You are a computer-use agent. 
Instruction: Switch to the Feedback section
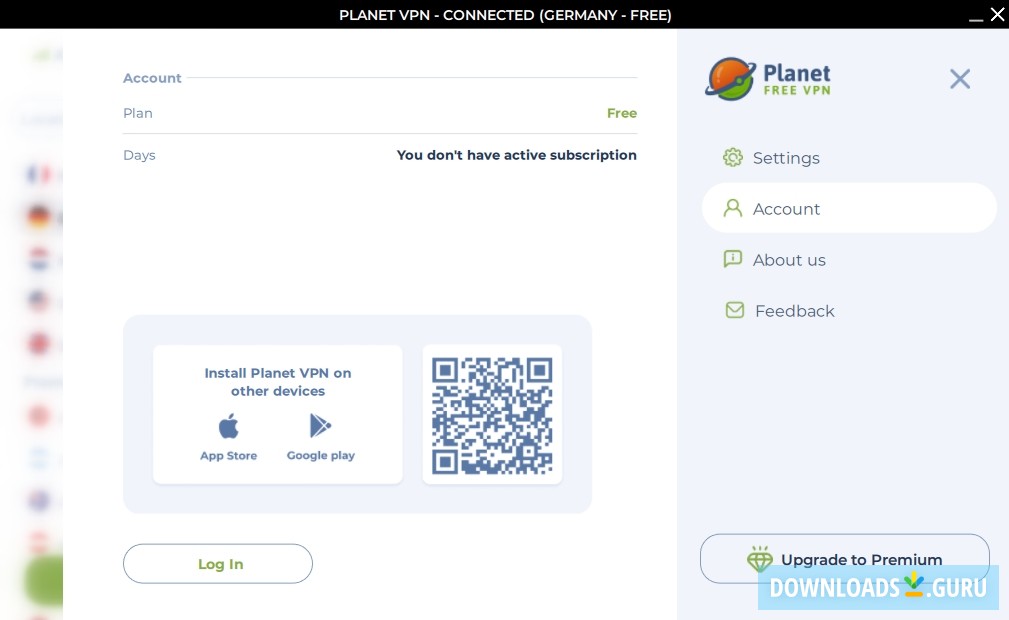coord(794,311)
